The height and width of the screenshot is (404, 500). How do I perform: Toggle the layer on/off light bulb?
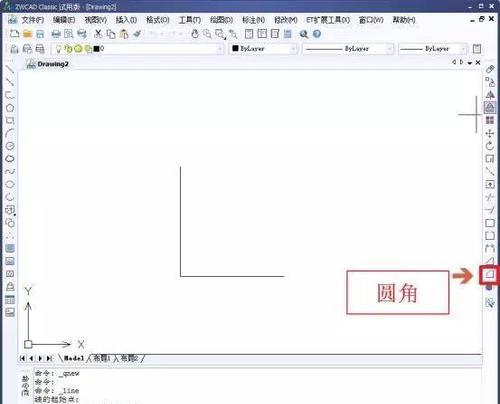pyautogui.click(x=58, y=49)
